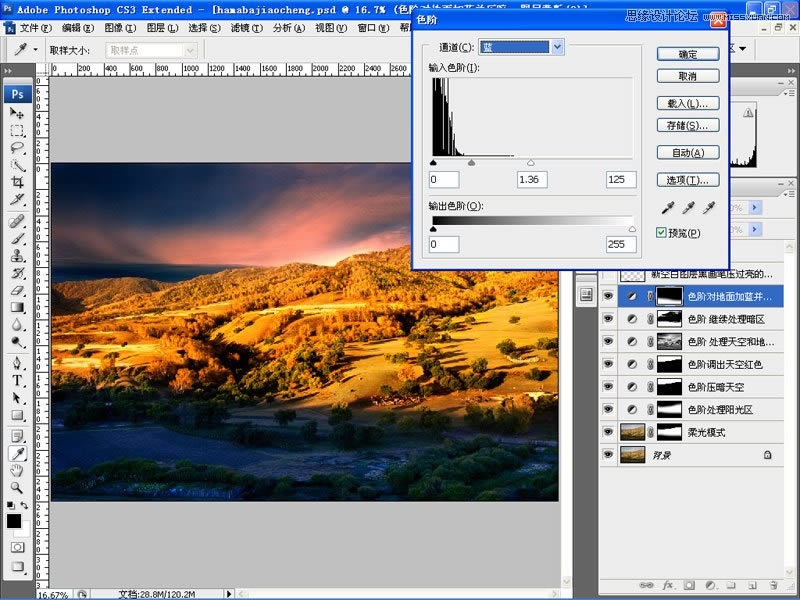Open the 图像 menu

[x=119, y=27]
